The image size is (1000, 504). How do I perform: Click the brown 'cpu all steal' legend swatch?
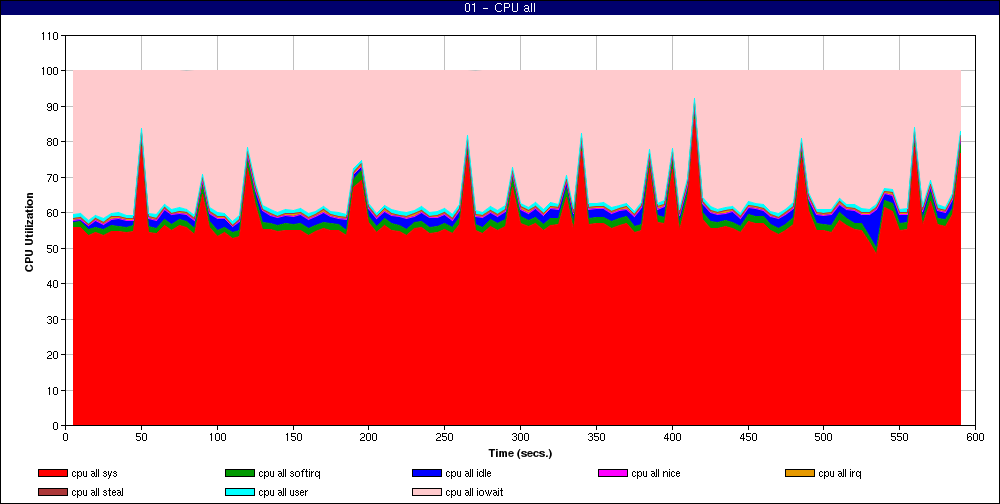tap(52, 493)
